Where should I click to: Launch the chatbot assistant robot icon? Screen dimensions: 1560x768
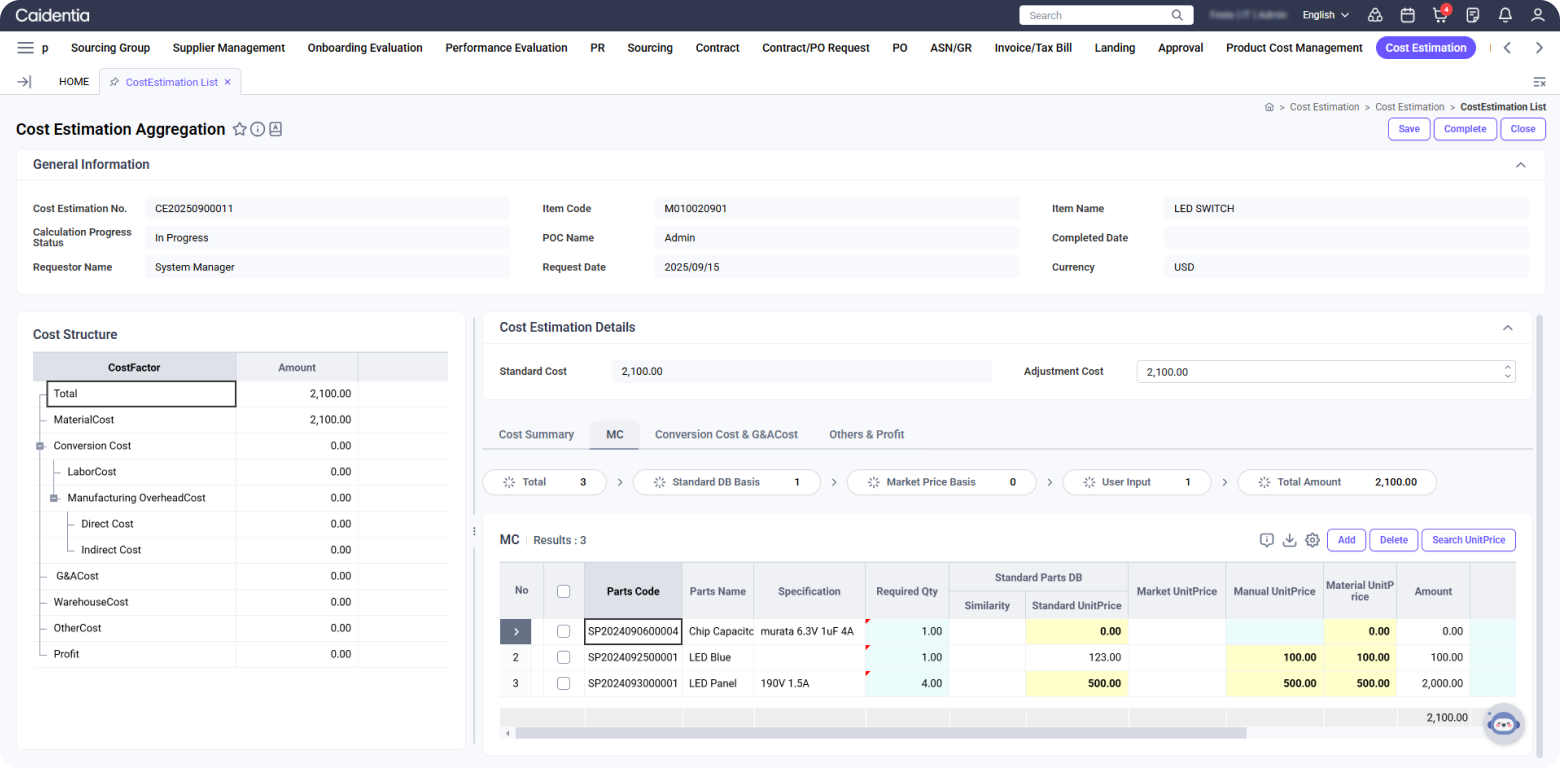pos(1503,724)
